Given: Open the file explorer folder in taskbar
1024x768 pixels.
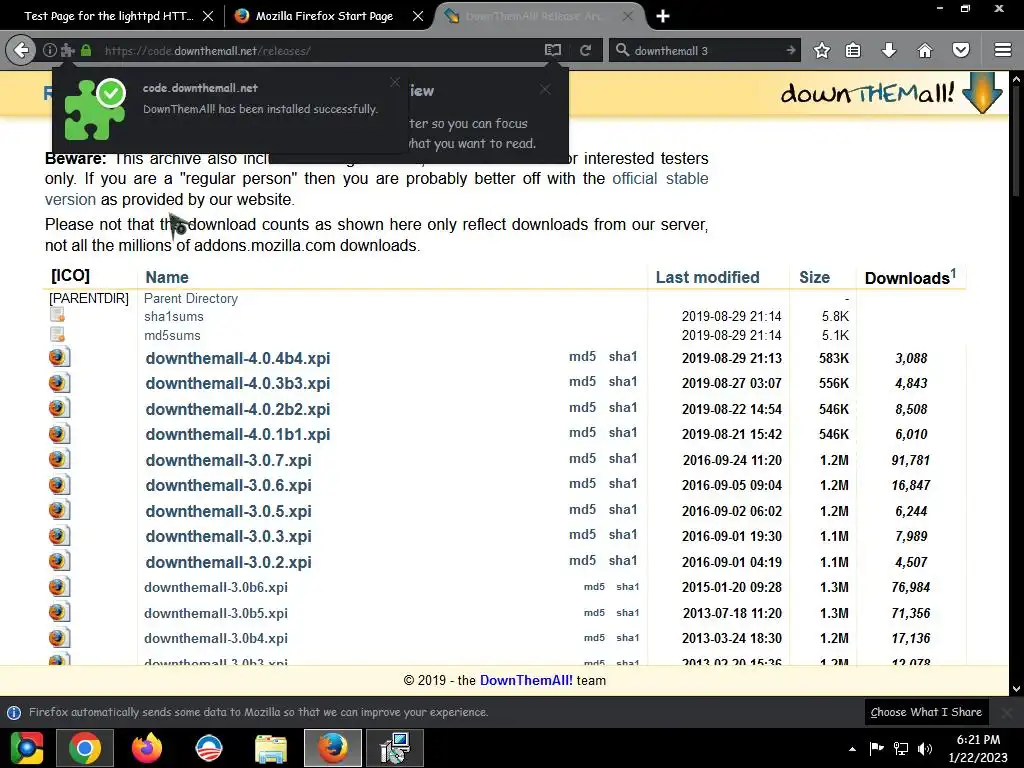Looking at the screenshot, I should pos(271,748).
